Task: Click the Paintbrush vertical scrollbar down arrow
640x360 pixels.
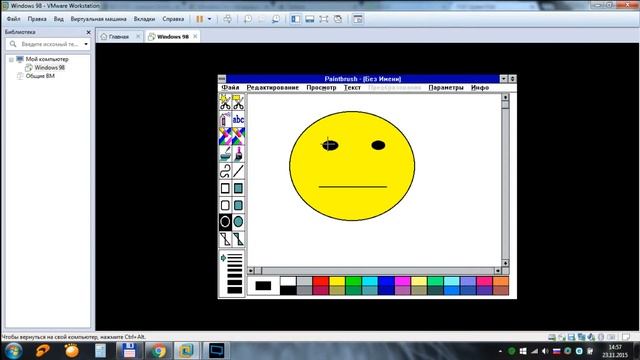Action: pyautogui.click(x=505, y=263)
